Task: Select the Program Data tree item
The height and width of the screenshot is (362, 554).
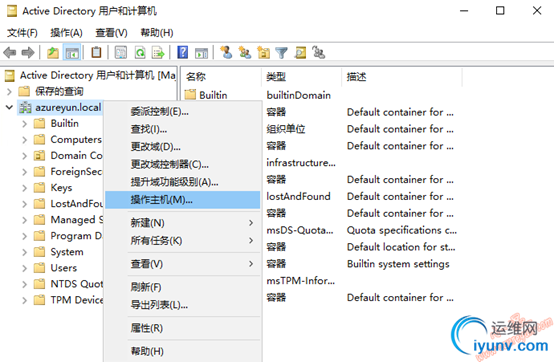Action: [76, 236]
